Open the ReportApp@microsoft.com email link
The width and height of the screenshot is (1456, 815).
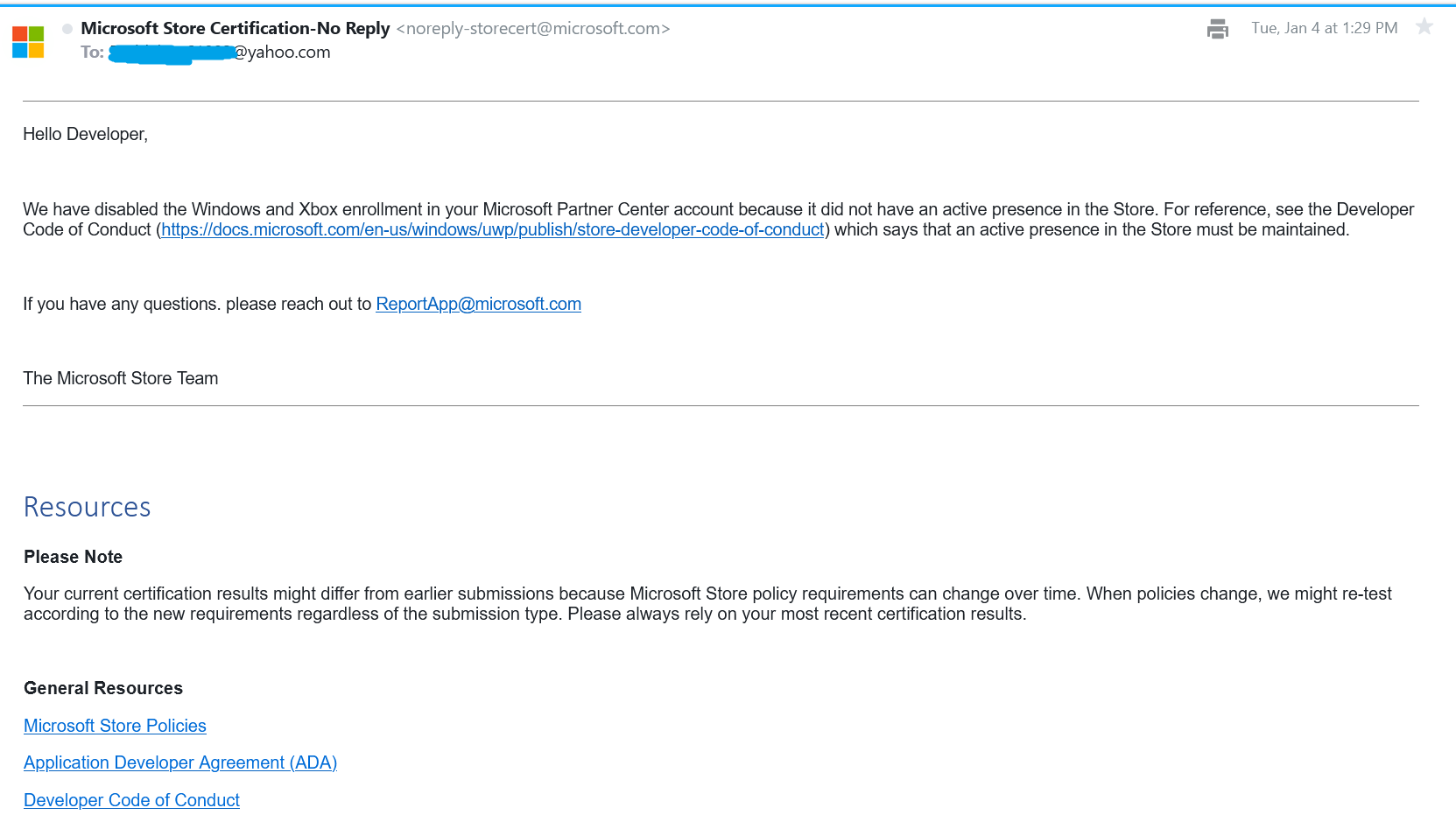coord(478,304)
